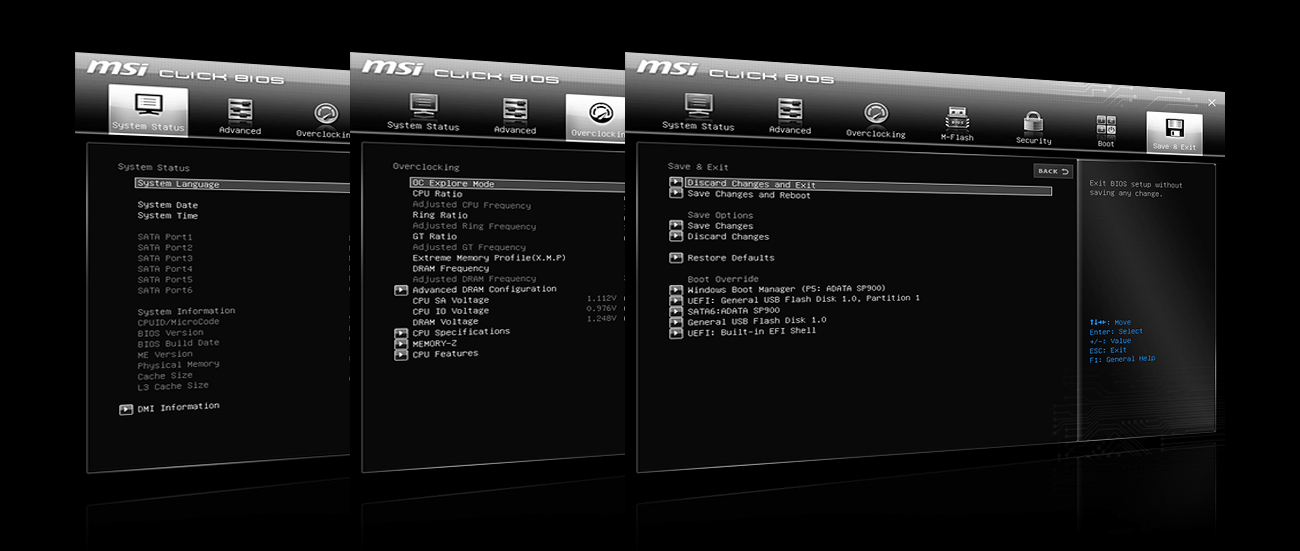
Task: Select CPU Ratio setting
Action: point(437,194)
